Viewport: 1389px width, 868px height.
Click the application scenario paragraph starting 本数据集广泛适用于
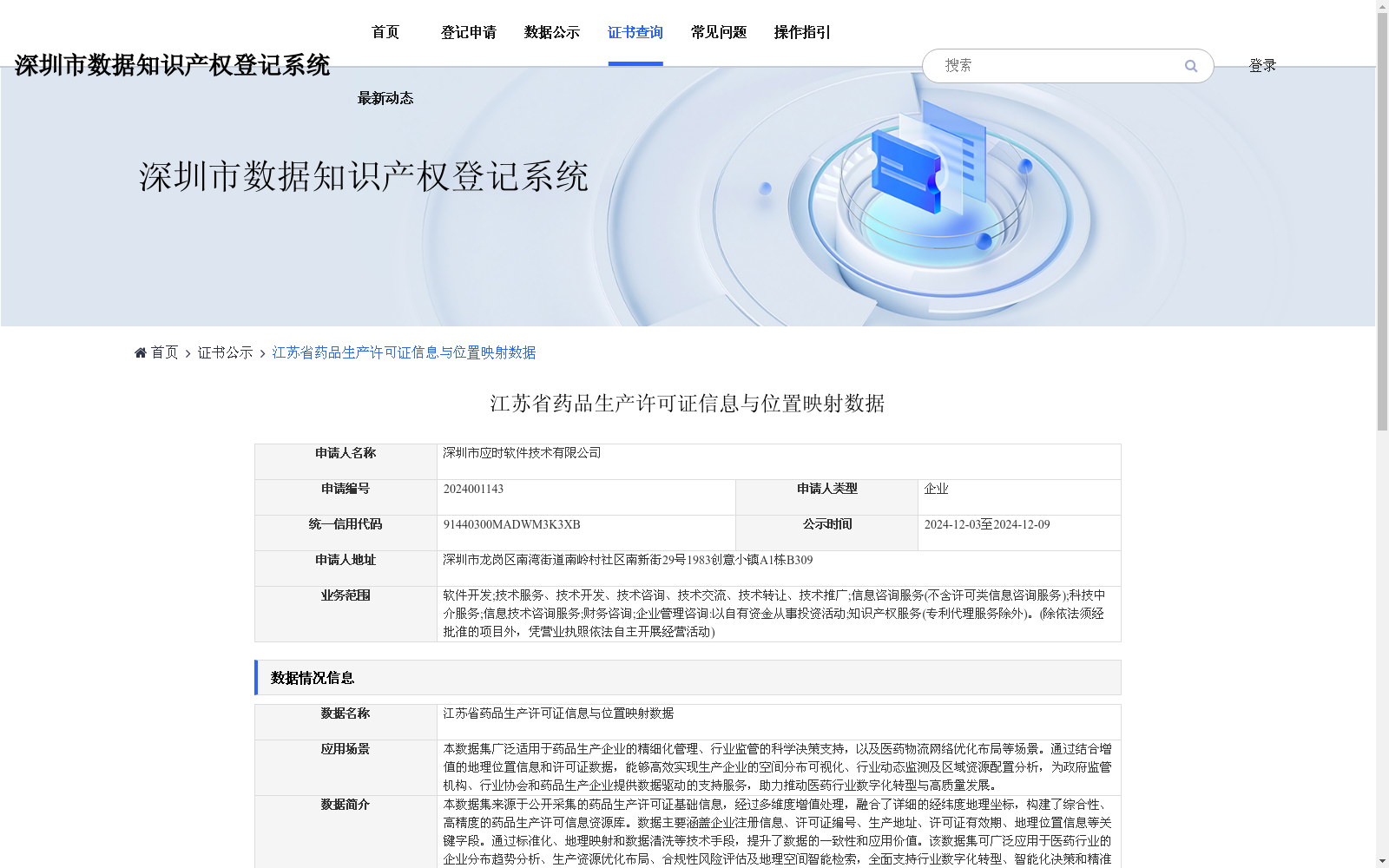click(x=777, y=767)
